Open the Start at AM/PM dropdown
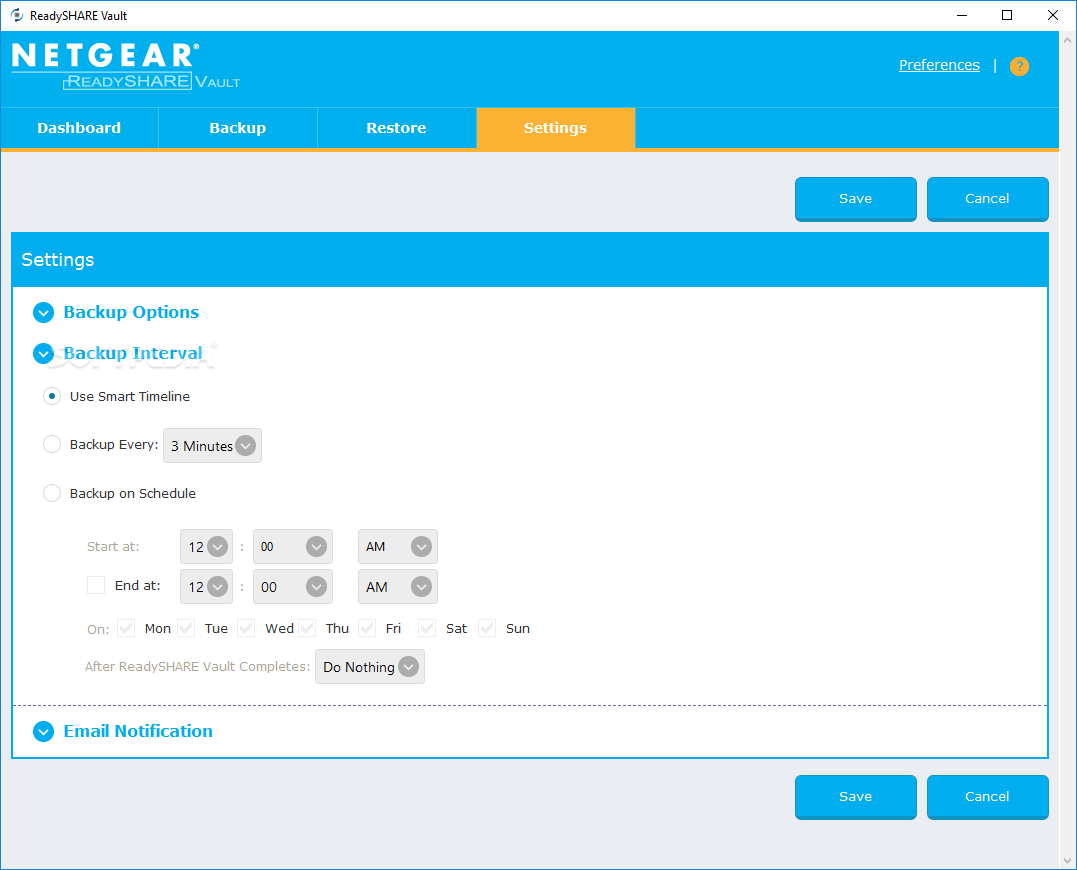 [398, 547]
